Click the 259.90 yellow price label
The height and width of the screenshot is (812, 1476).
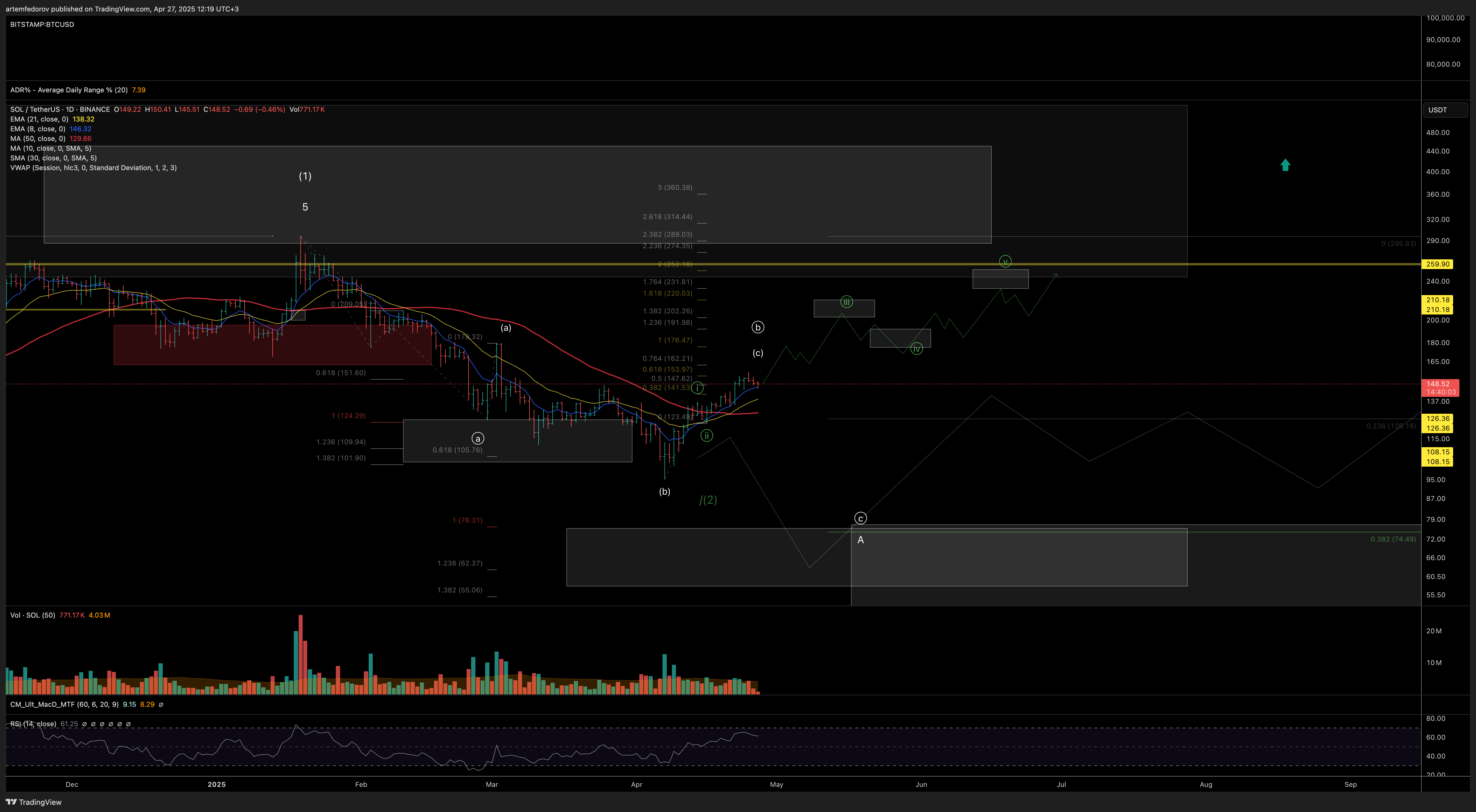click(1438, 264)
